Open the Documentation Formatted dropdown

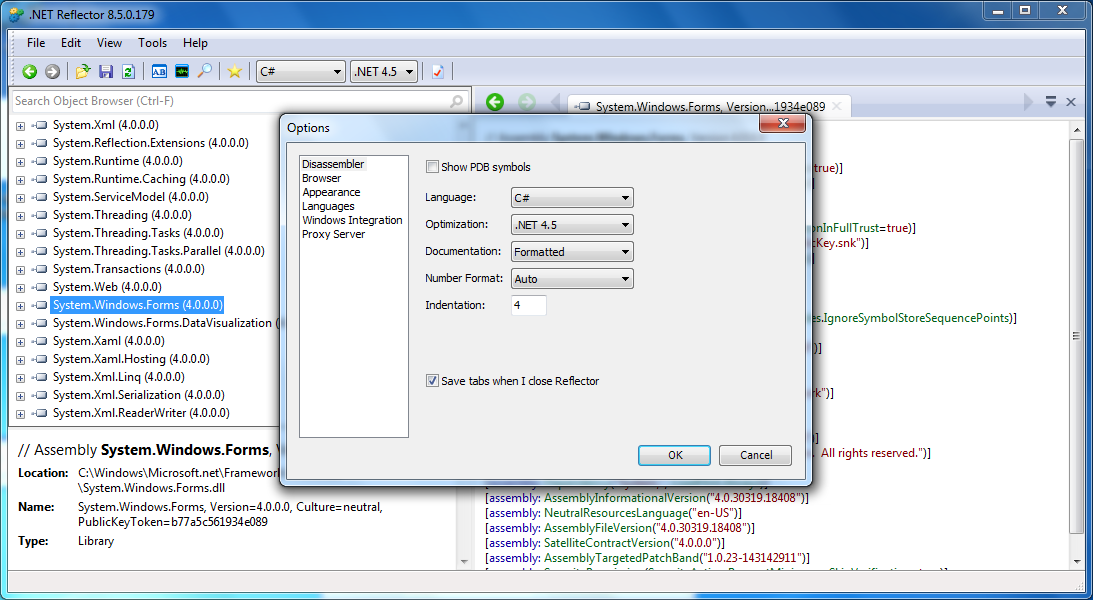(572, 252)
